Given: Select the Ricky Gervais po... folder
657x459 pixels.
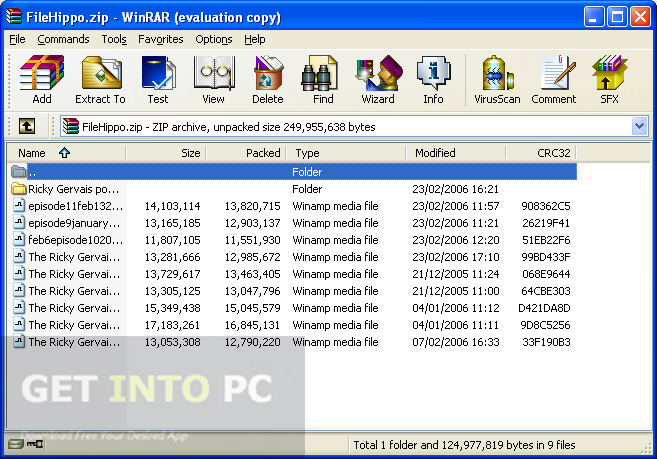Looking at the screenshot, I should point(66,189).
